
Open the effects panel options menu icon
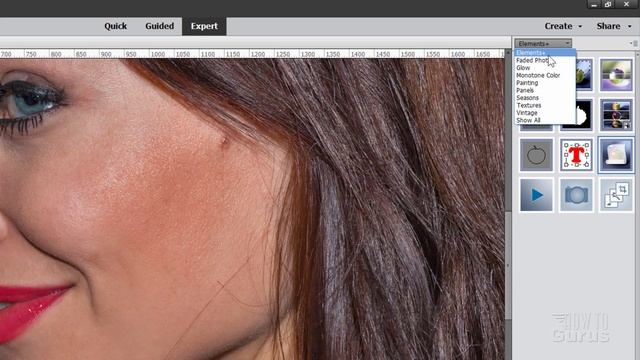tap(633, 43)
